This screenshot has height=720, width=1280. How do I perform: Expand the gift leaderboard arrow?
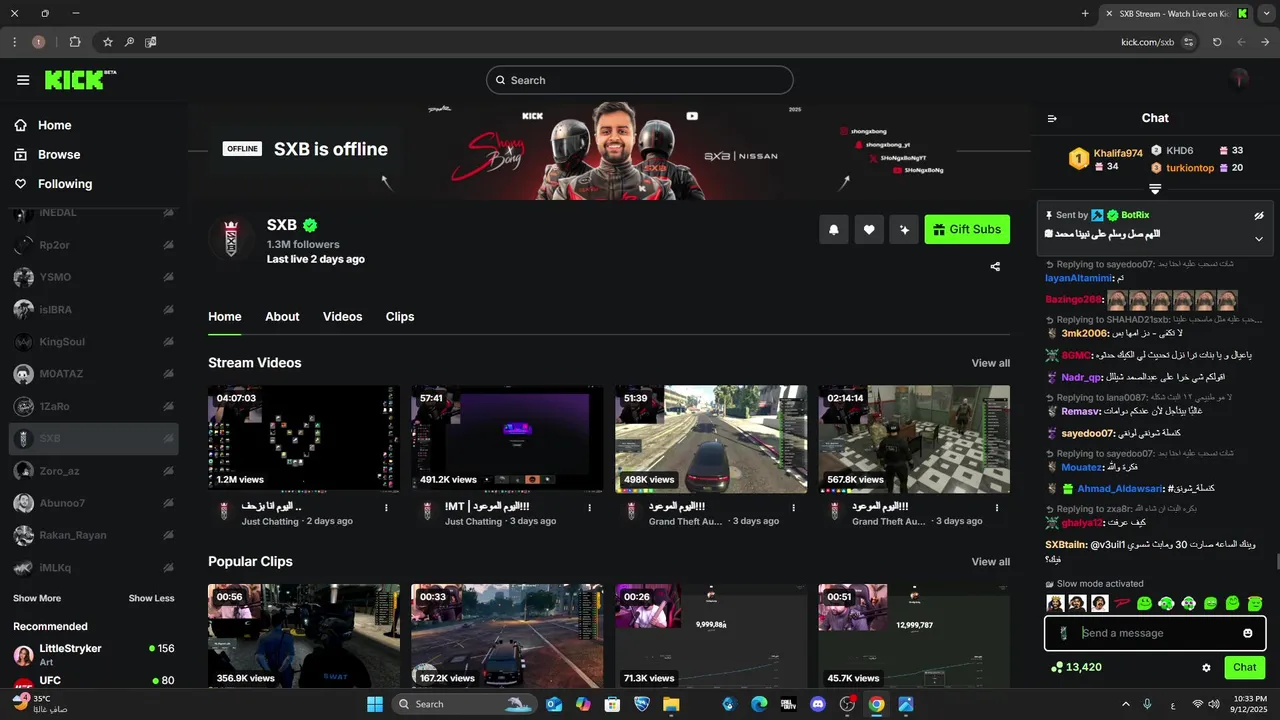click(x=1155, y=189)
